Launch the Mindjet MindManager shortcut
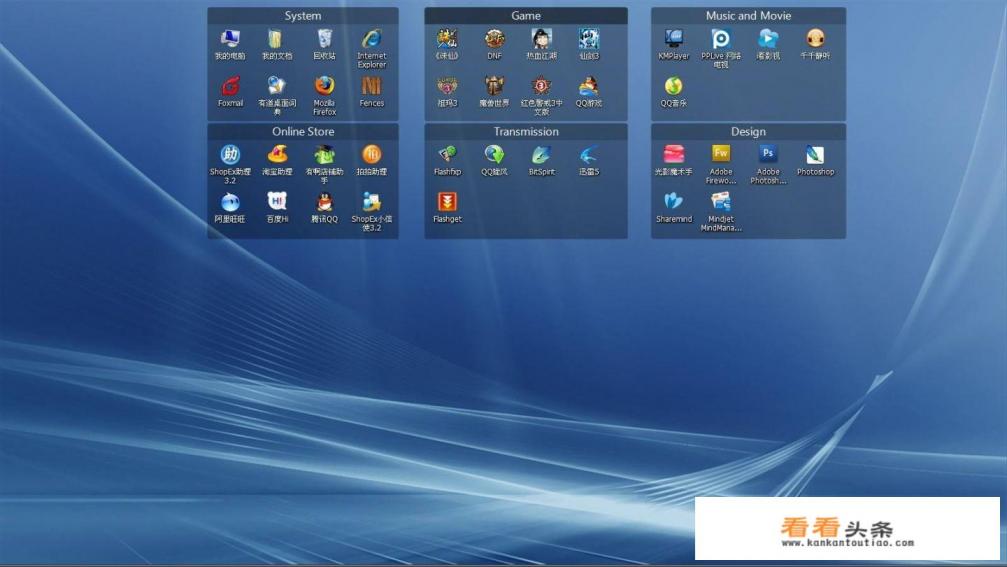1007x567 pixels. click(721, 202)
